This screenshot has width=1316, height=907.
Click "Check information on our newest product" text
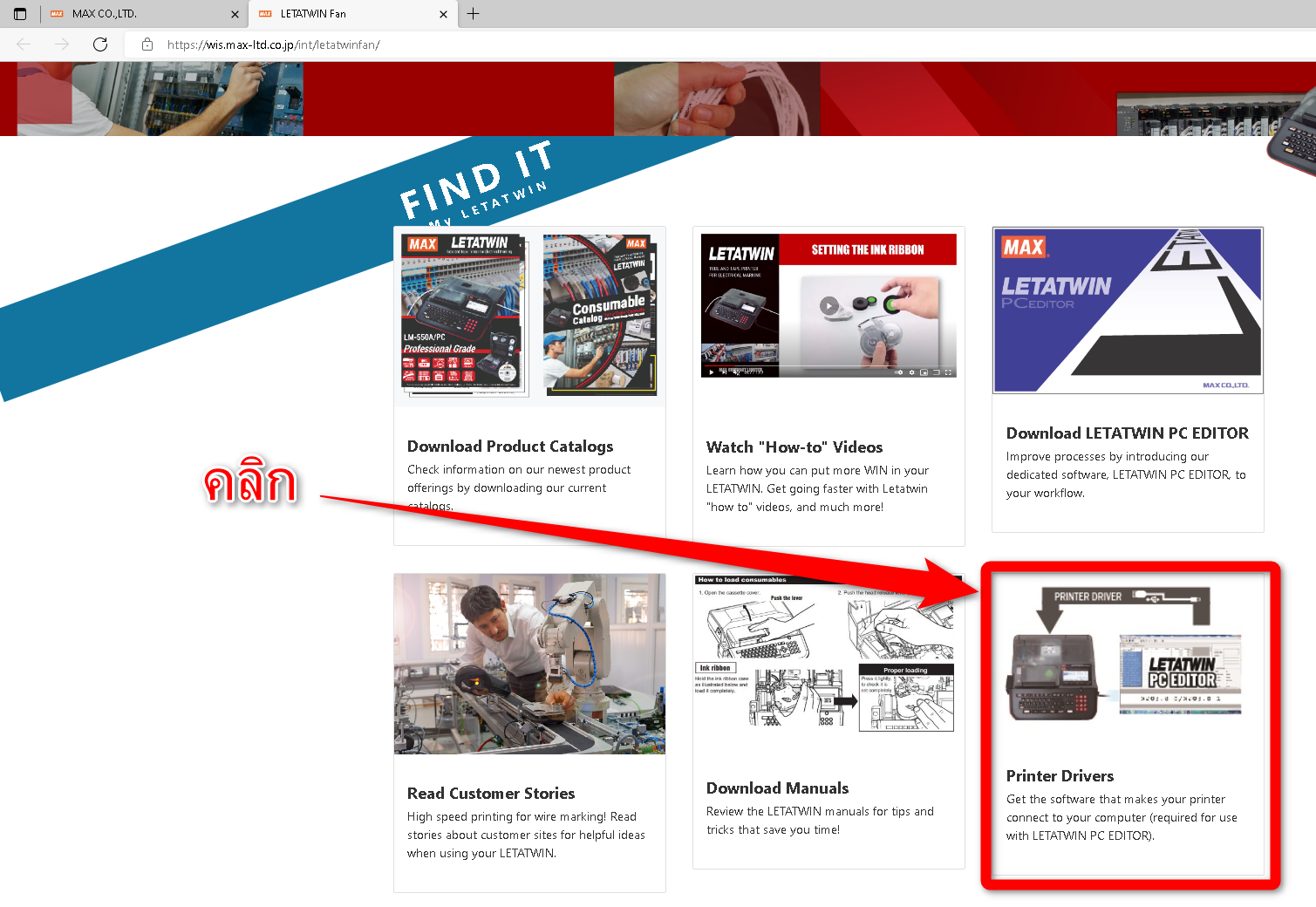(519, 488)
